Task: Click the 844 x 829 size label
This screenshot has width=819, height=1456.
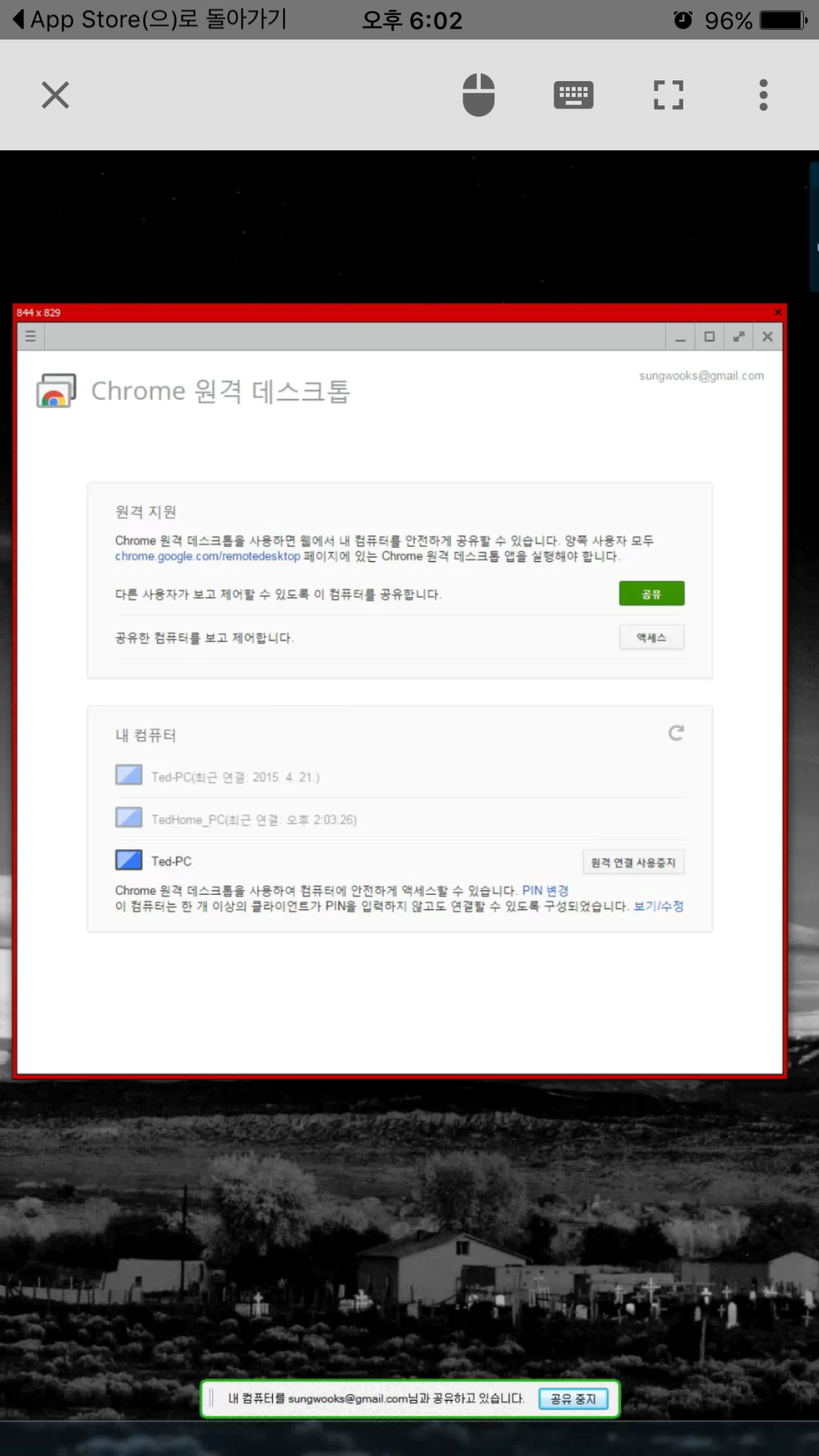Action: [39, 312]
